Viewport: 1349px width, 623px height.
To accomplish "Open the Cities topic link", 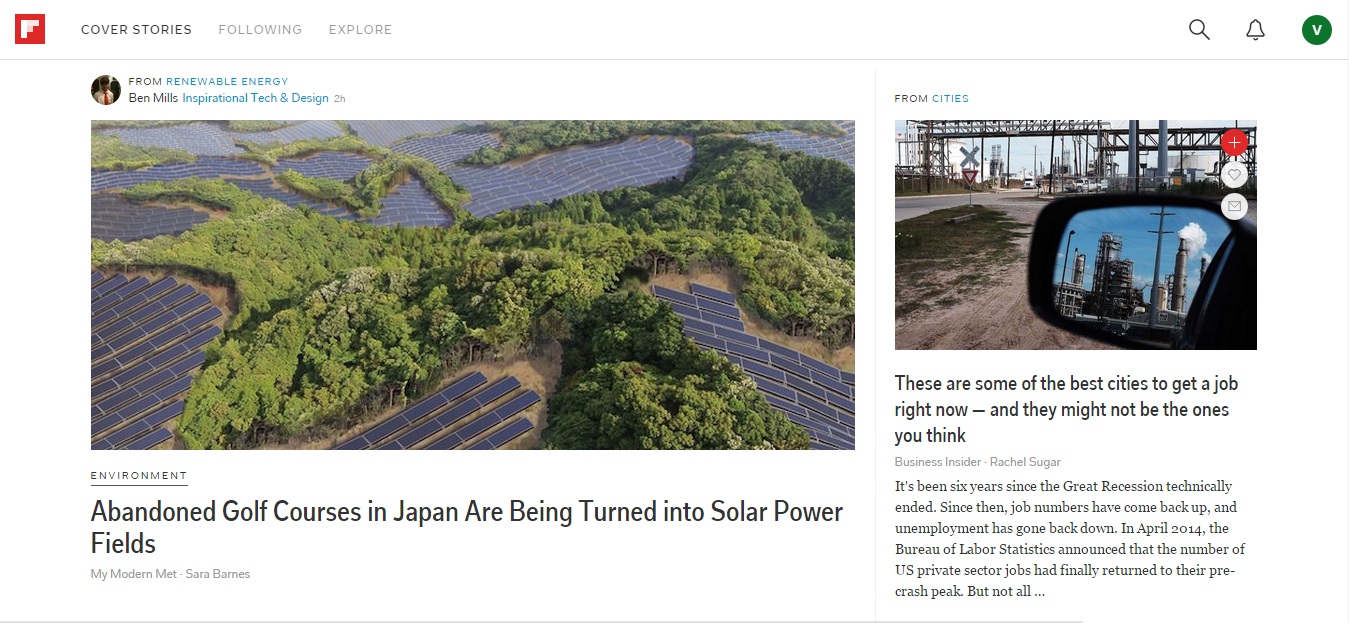I will pyautogui.click(x=950, y=99).
